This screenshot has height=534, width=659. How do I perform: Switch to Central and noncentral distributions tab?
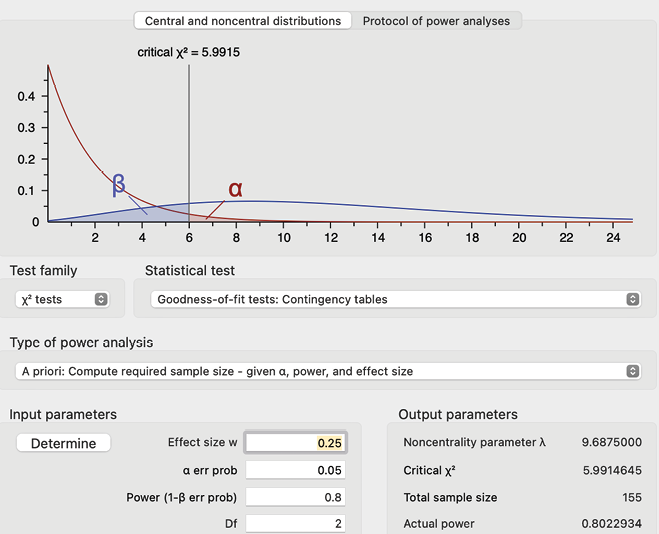pos(242,21)
